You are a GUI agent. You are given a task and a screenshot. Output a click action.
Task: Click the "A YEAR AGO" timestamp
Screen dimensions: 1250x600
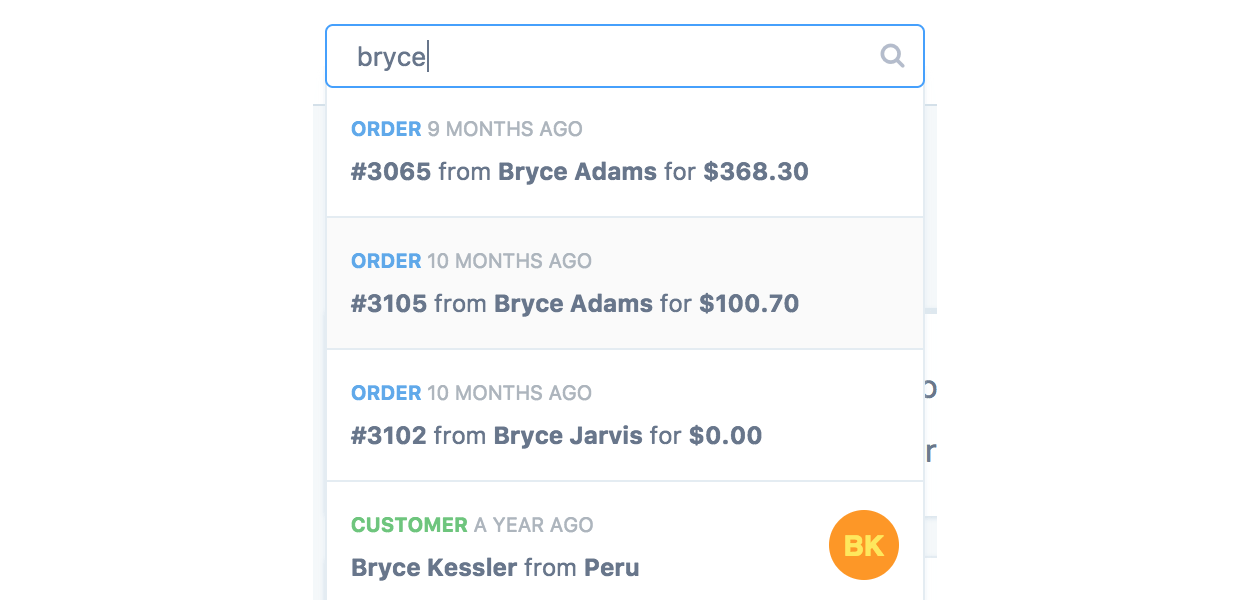pyautogui.click(x=533, y=525)
